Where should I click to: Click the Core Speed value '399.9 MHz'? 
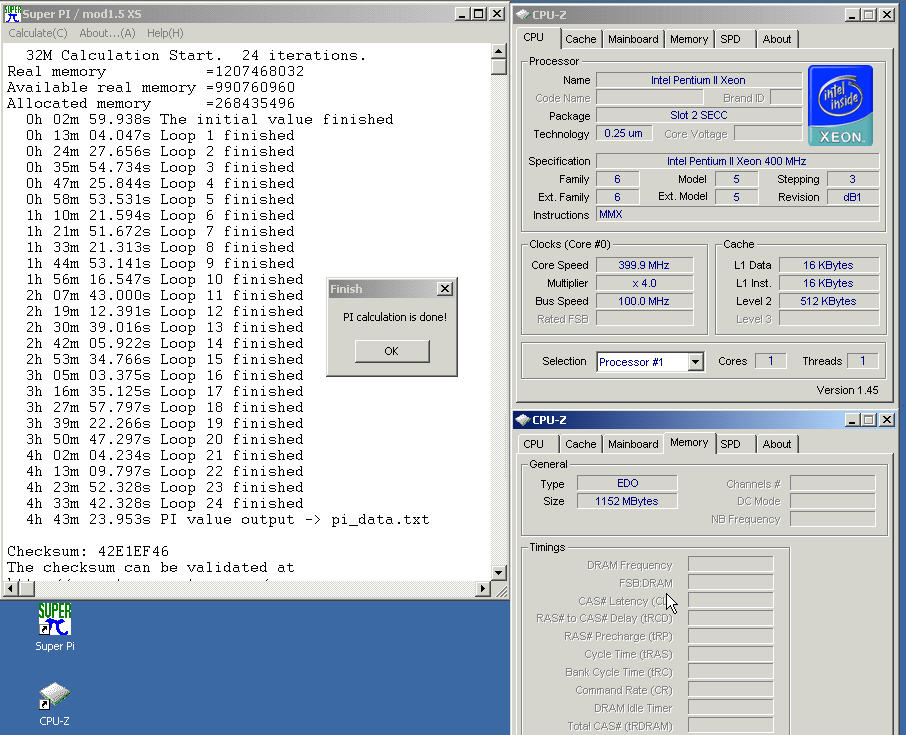coord(644,265)
